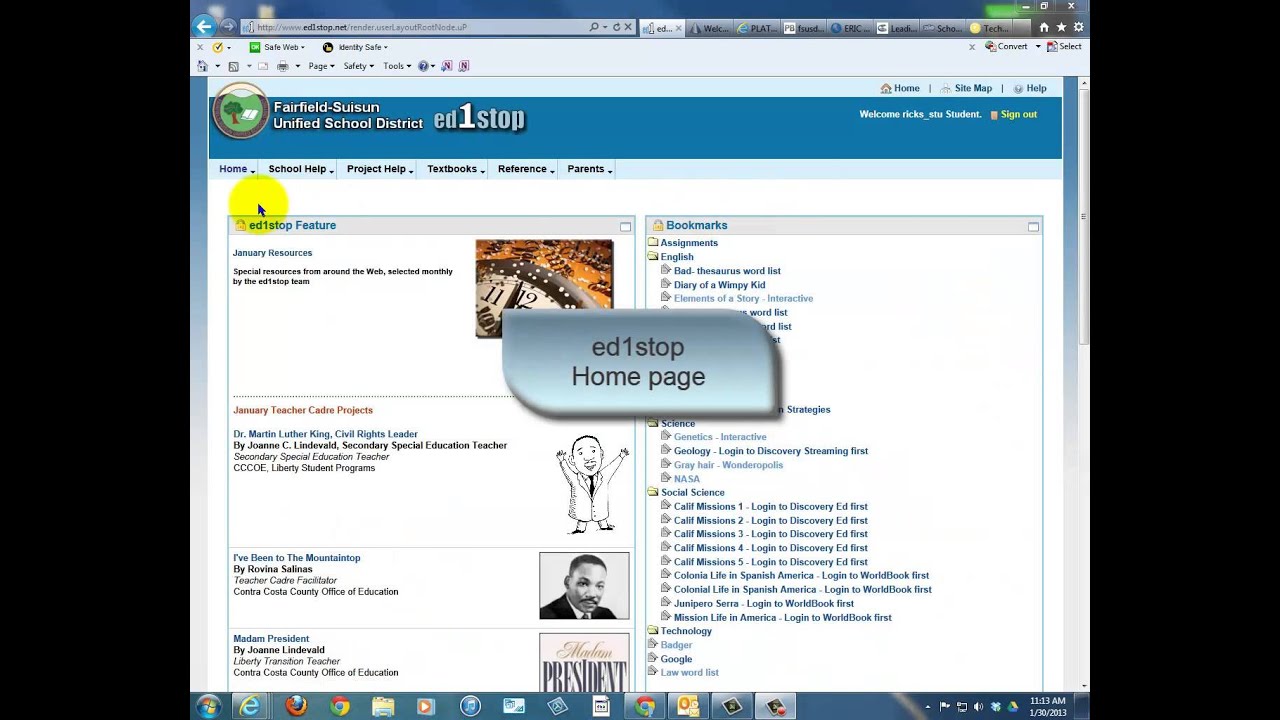This screenshot has height=720, width=1280.
Task: Click the Windows Start button
Action: click(208, 706)
